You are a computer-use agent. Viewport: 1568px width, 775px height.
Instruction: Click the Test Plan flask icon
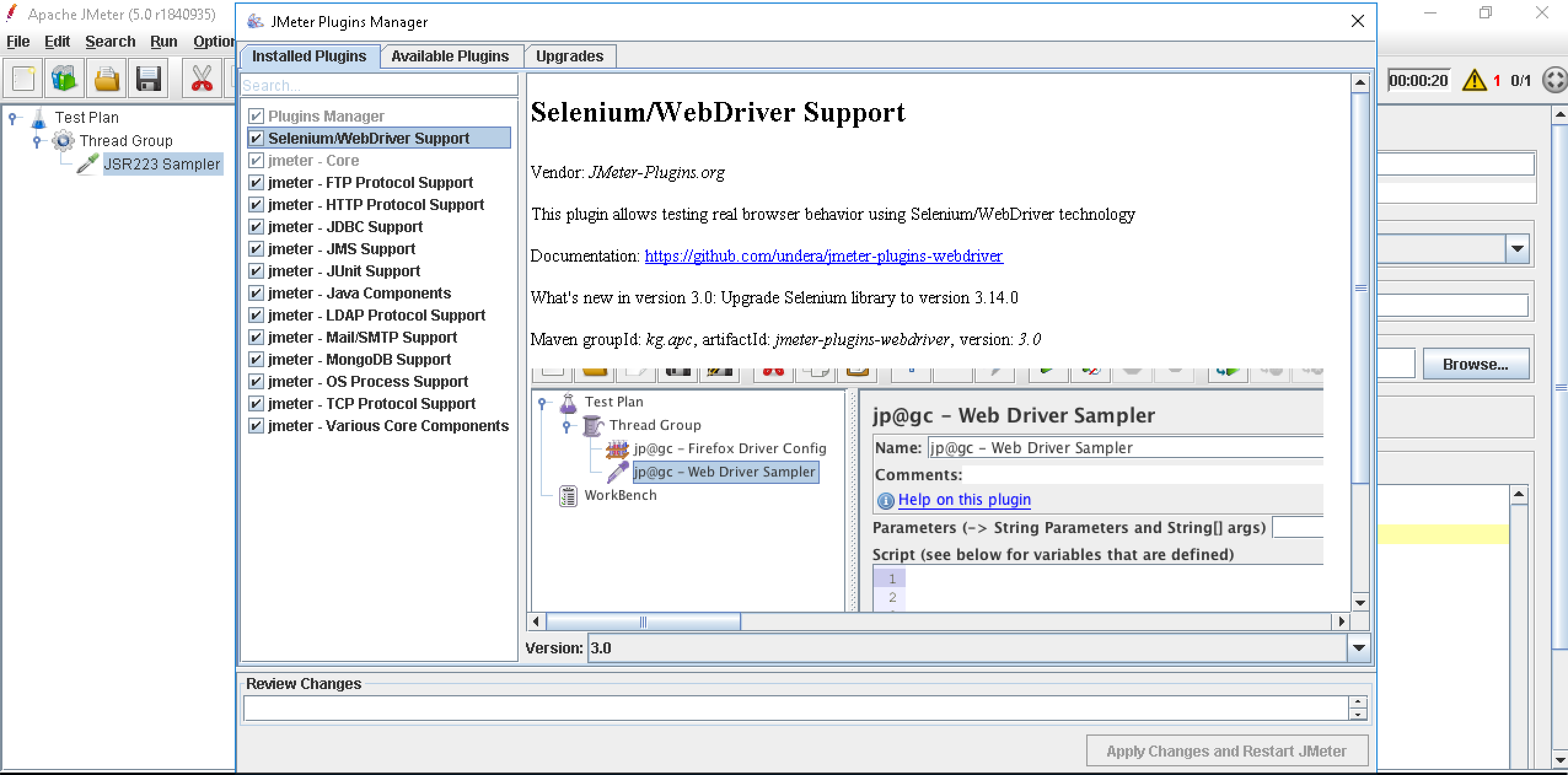point(39,117)
